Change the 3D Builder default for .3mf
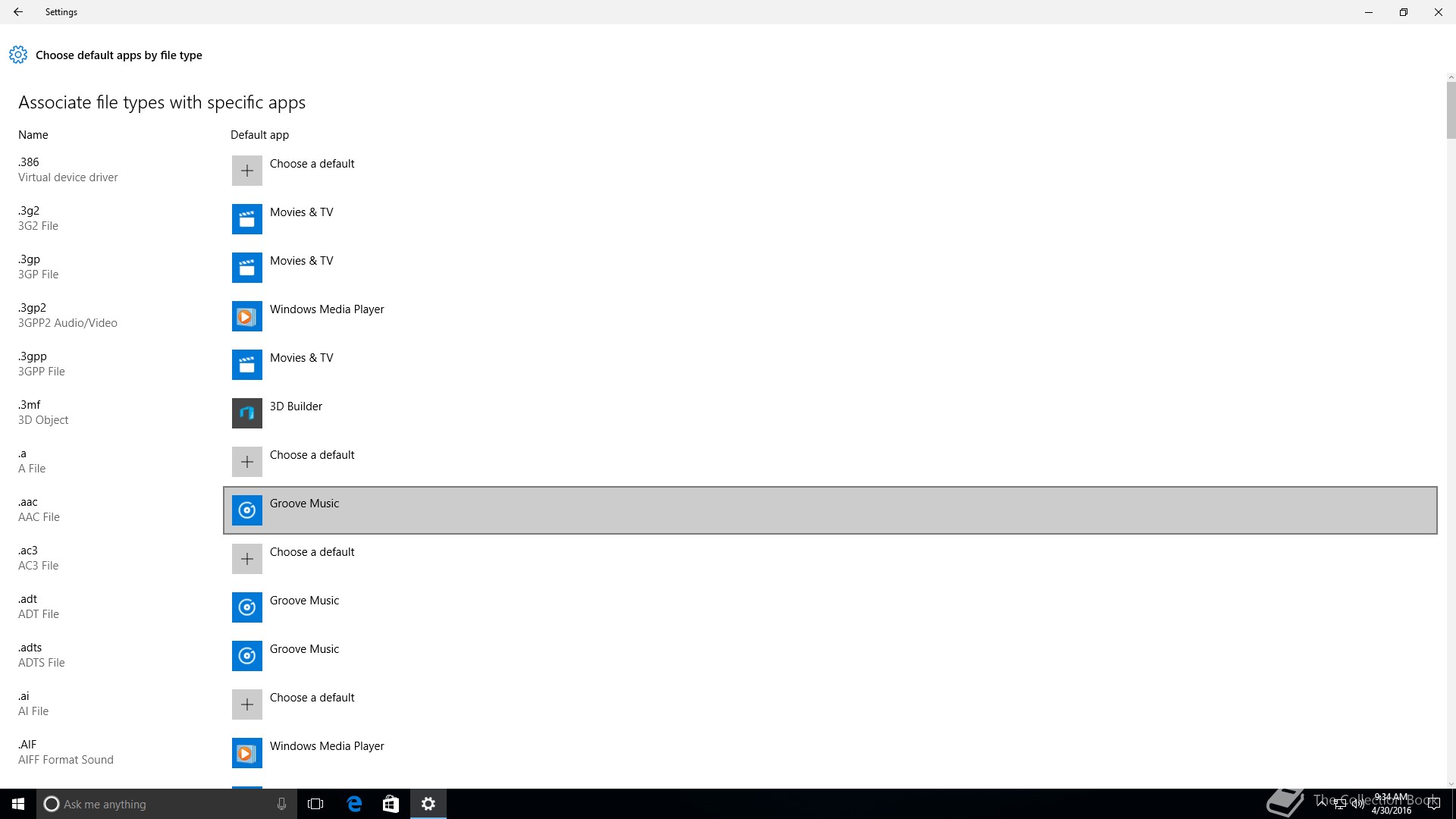 [x=296, y=406]
